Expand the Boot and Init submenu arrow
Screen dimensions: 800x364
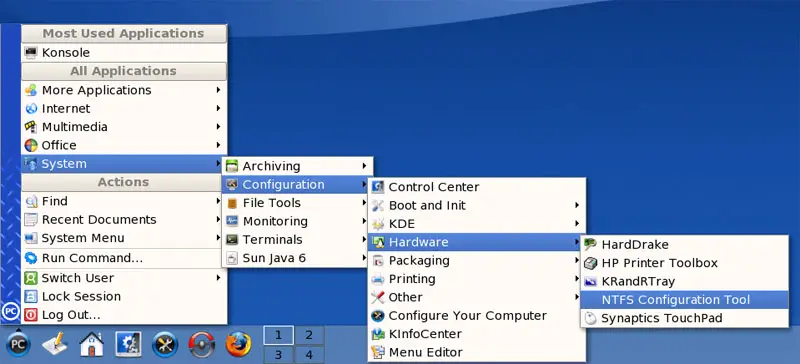click(x=577, y=205)
